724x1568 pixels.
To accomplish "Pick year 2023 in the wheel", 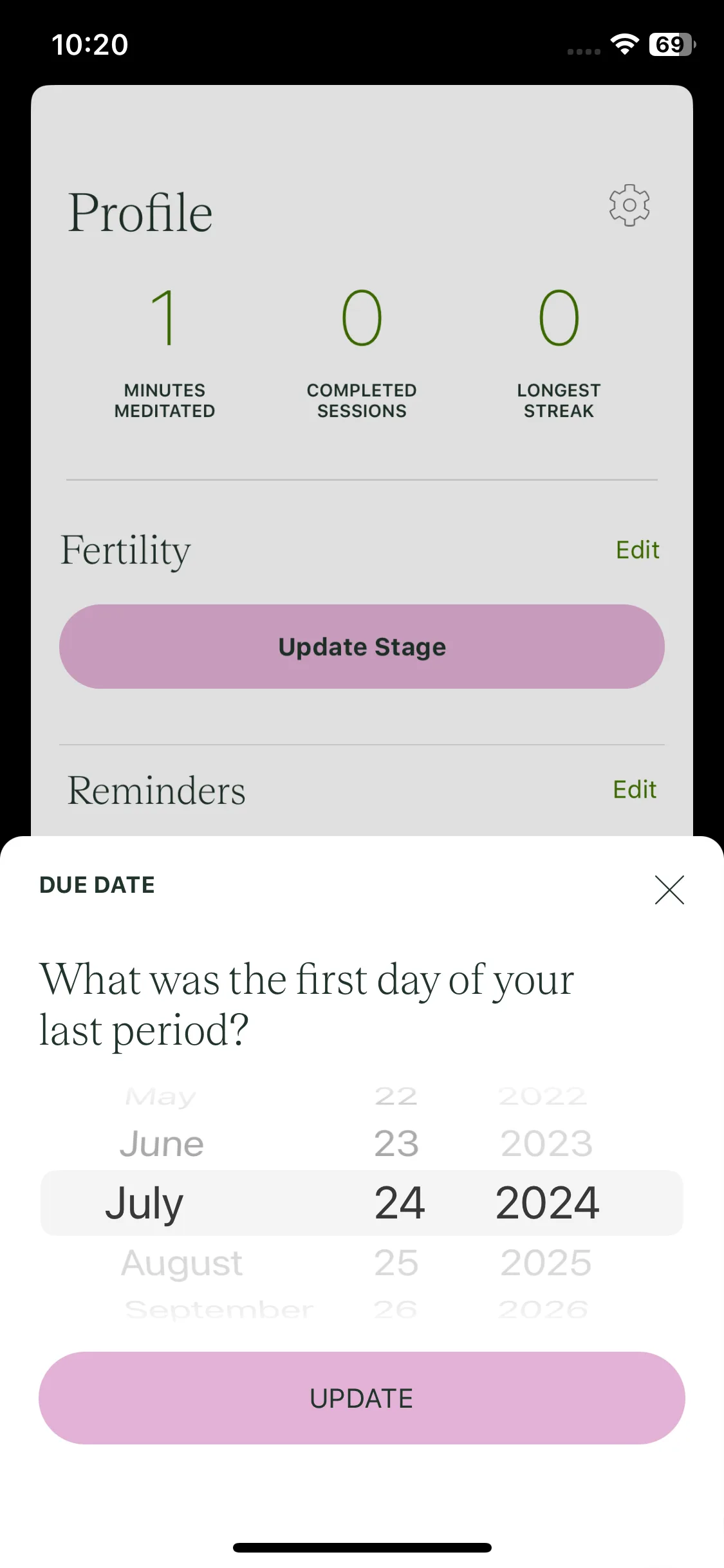I will (546, 1144).
